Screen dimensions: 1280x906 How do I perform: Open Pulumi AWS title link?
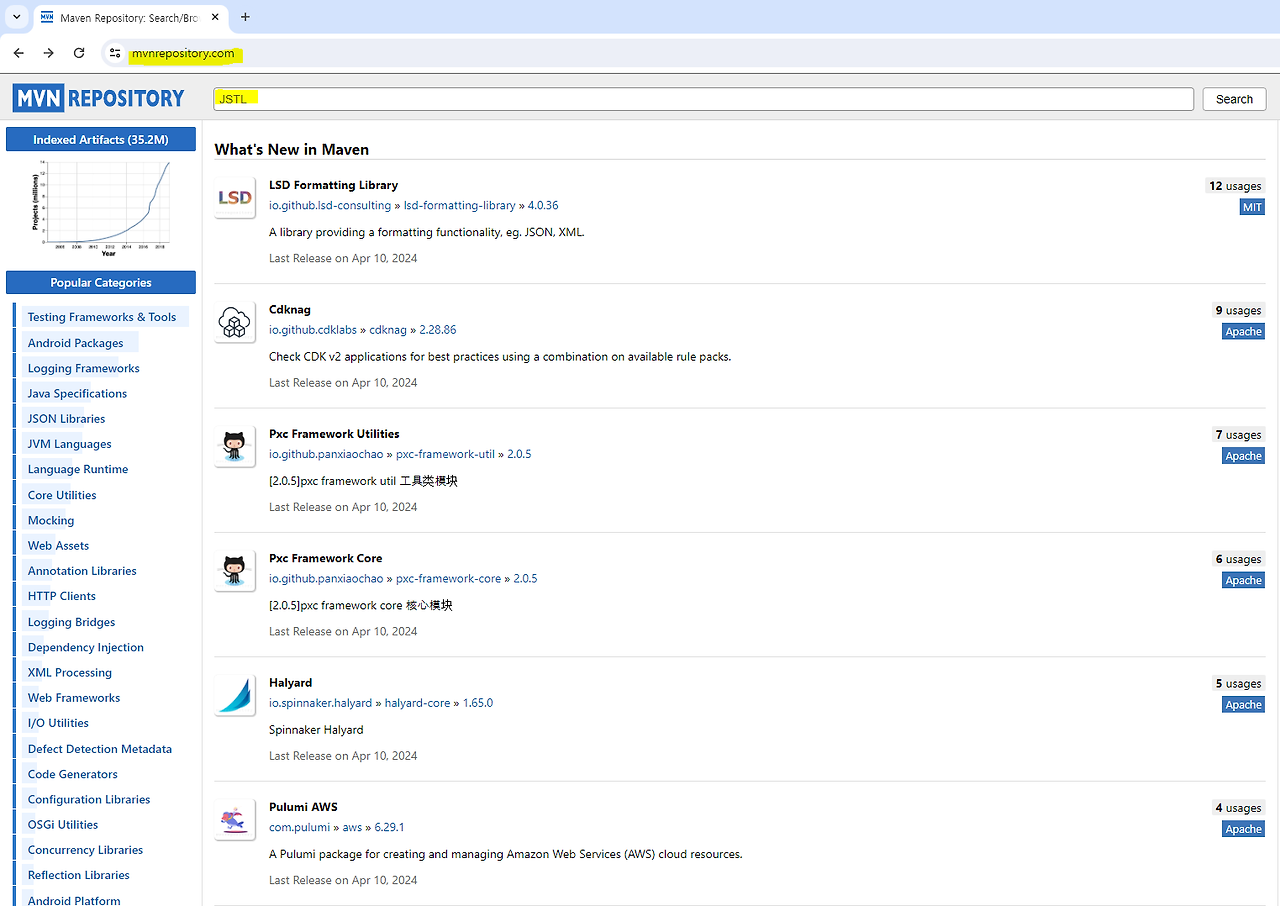click(304, 807)
